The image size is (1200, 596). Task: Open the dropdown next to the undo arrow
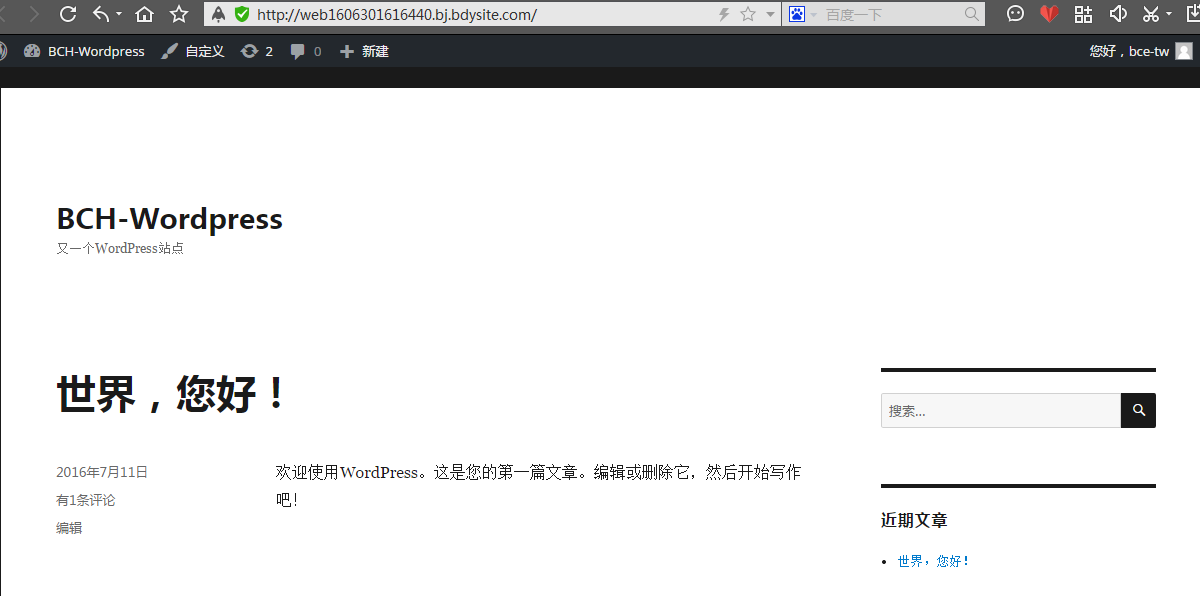pos(119,15)
